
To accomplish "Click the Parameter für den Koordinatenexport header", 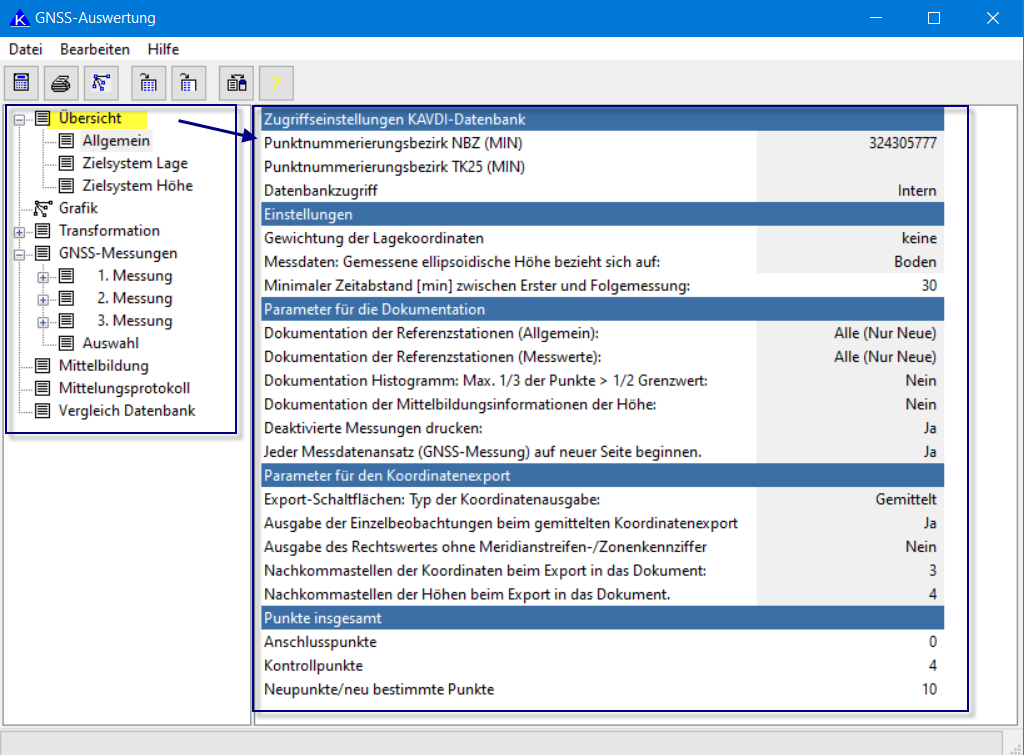I will 603,475.
